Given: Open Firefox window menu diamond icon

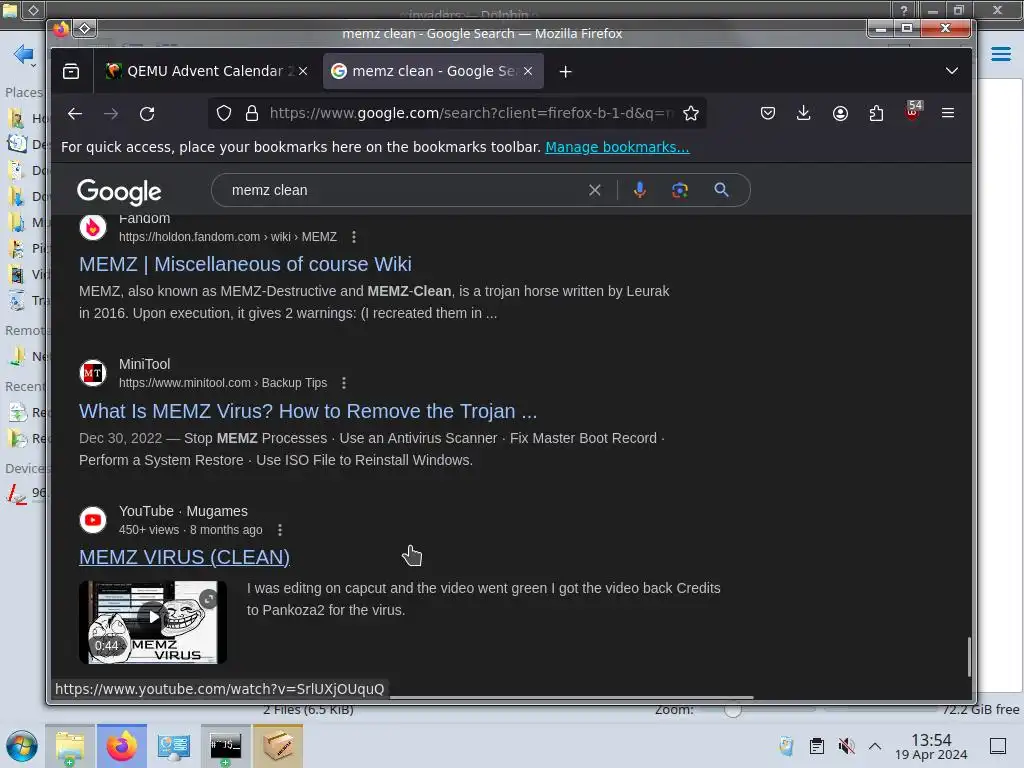Looking at the screenshot, I should [85, 28].
